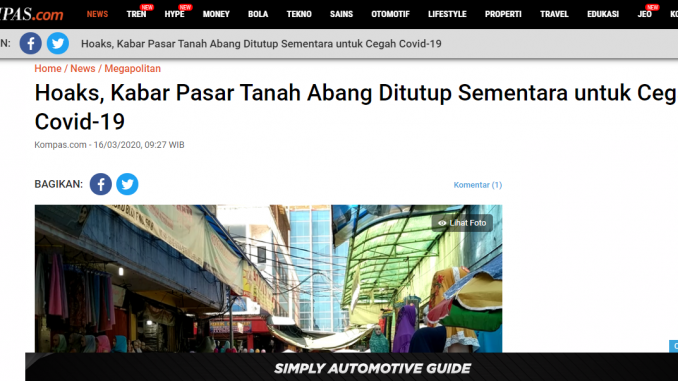This screenshot has height=381, width=678.
Task: Select MONEY in the navigation bar
Action: [x=216, y=14]
